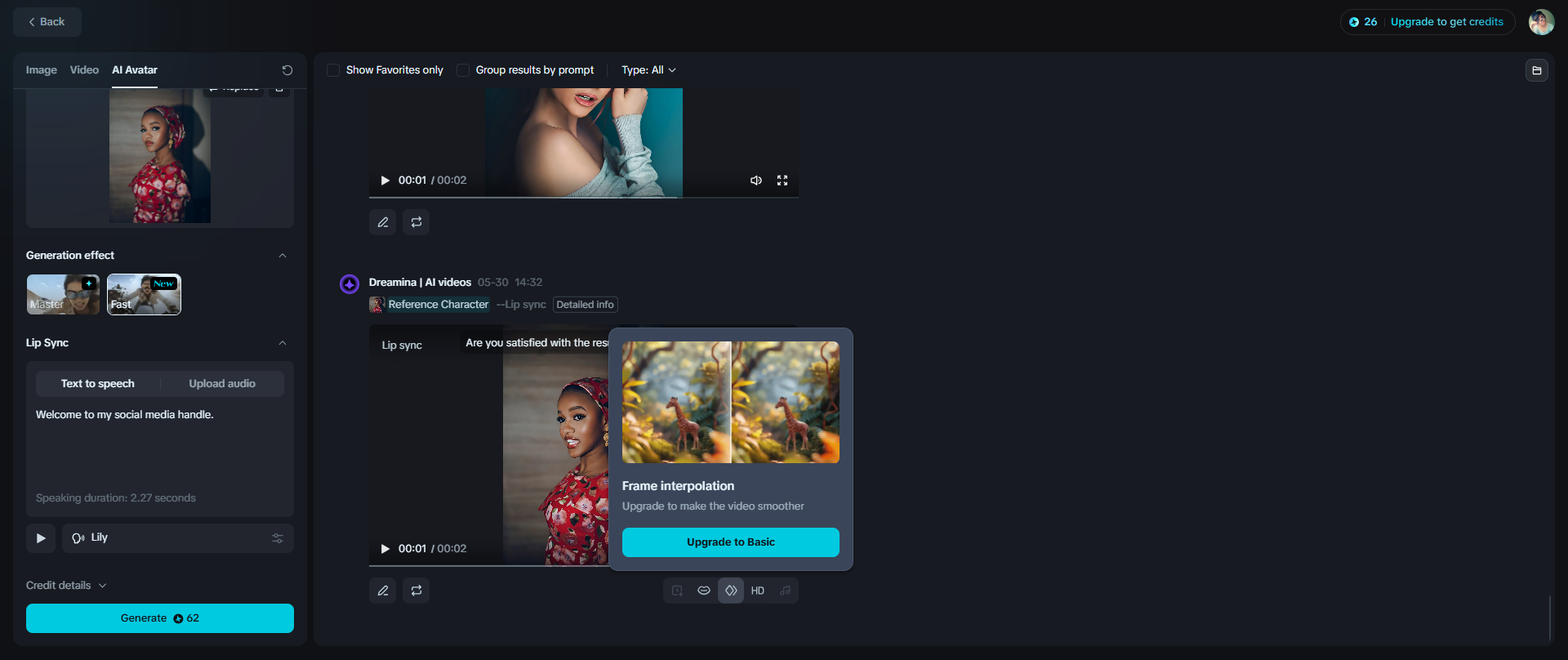The image size is (1568, 660).
Task: Play the lip sync result video
Action: (x=385, y=549)
